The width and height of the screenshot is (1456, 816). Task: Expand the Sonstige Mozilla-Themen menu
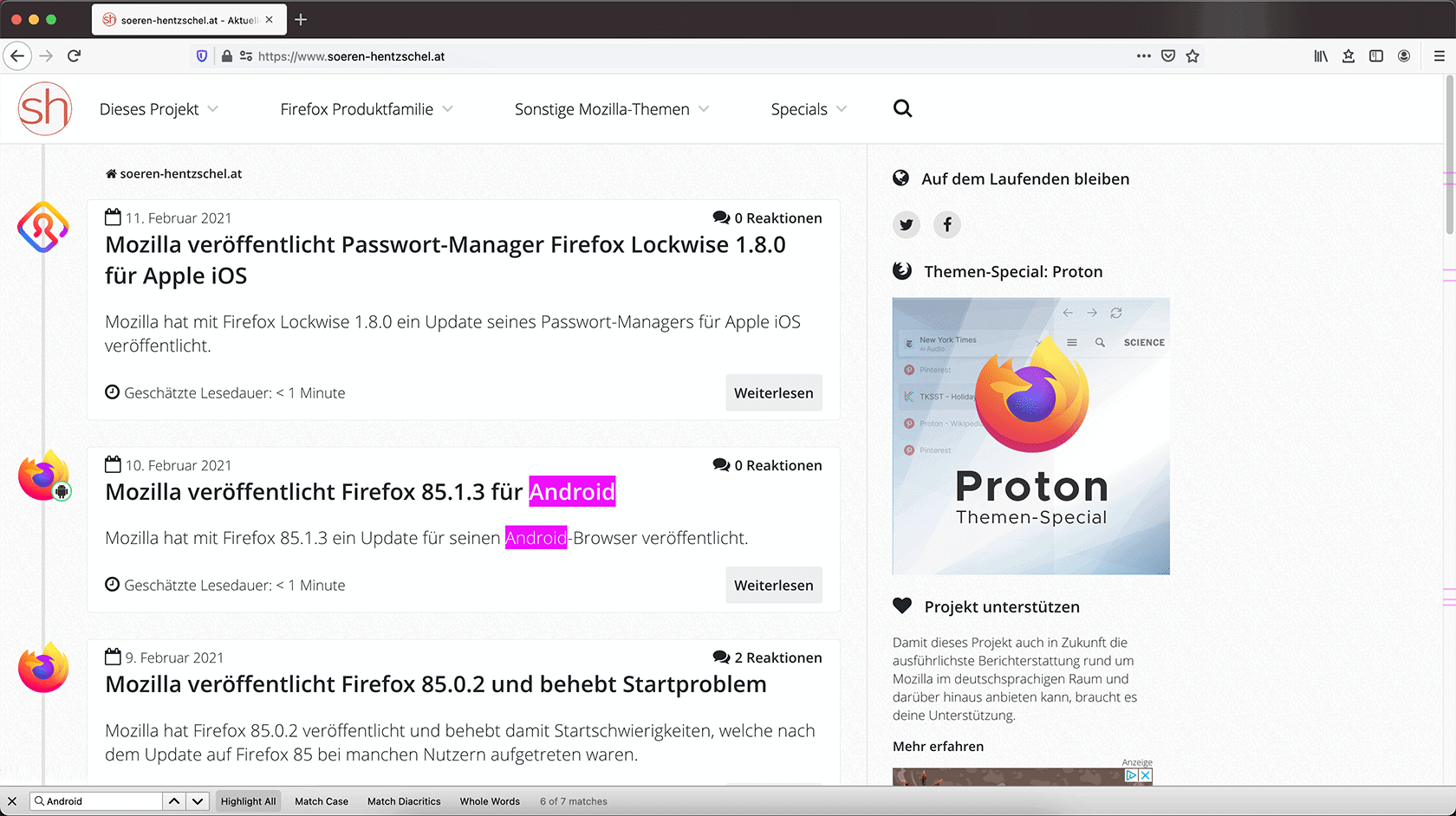click(x=612, y=109)
